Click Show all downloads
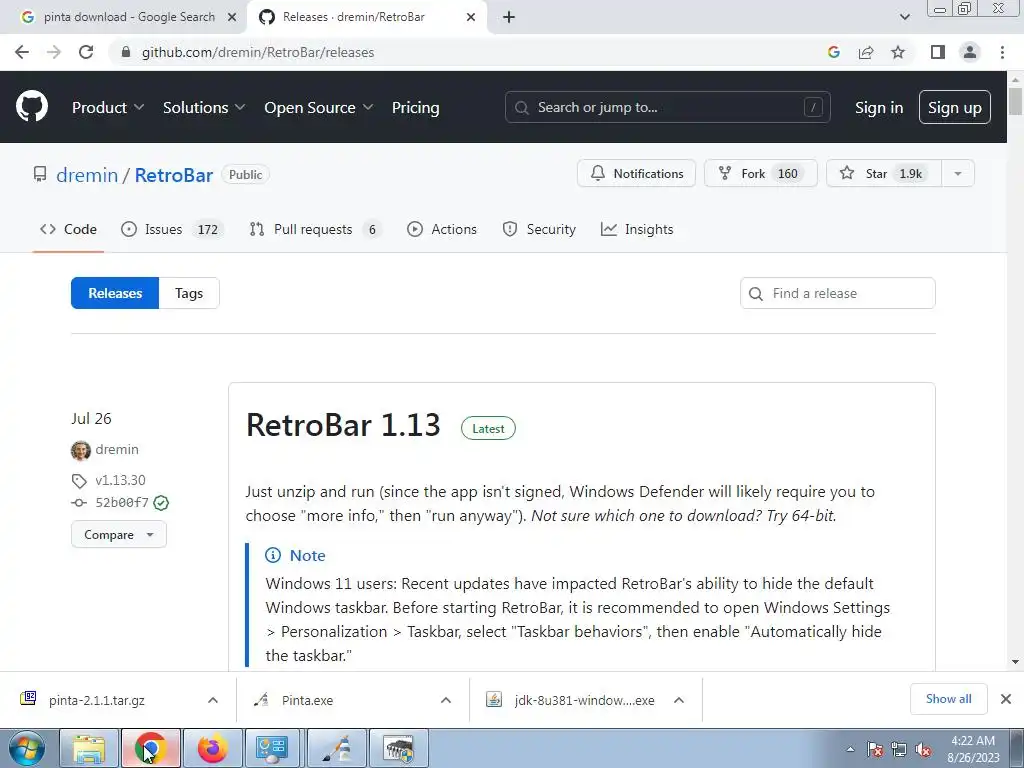Image resolution: width=1024 pixels, height=768 pixels. [x=948, y=699]
